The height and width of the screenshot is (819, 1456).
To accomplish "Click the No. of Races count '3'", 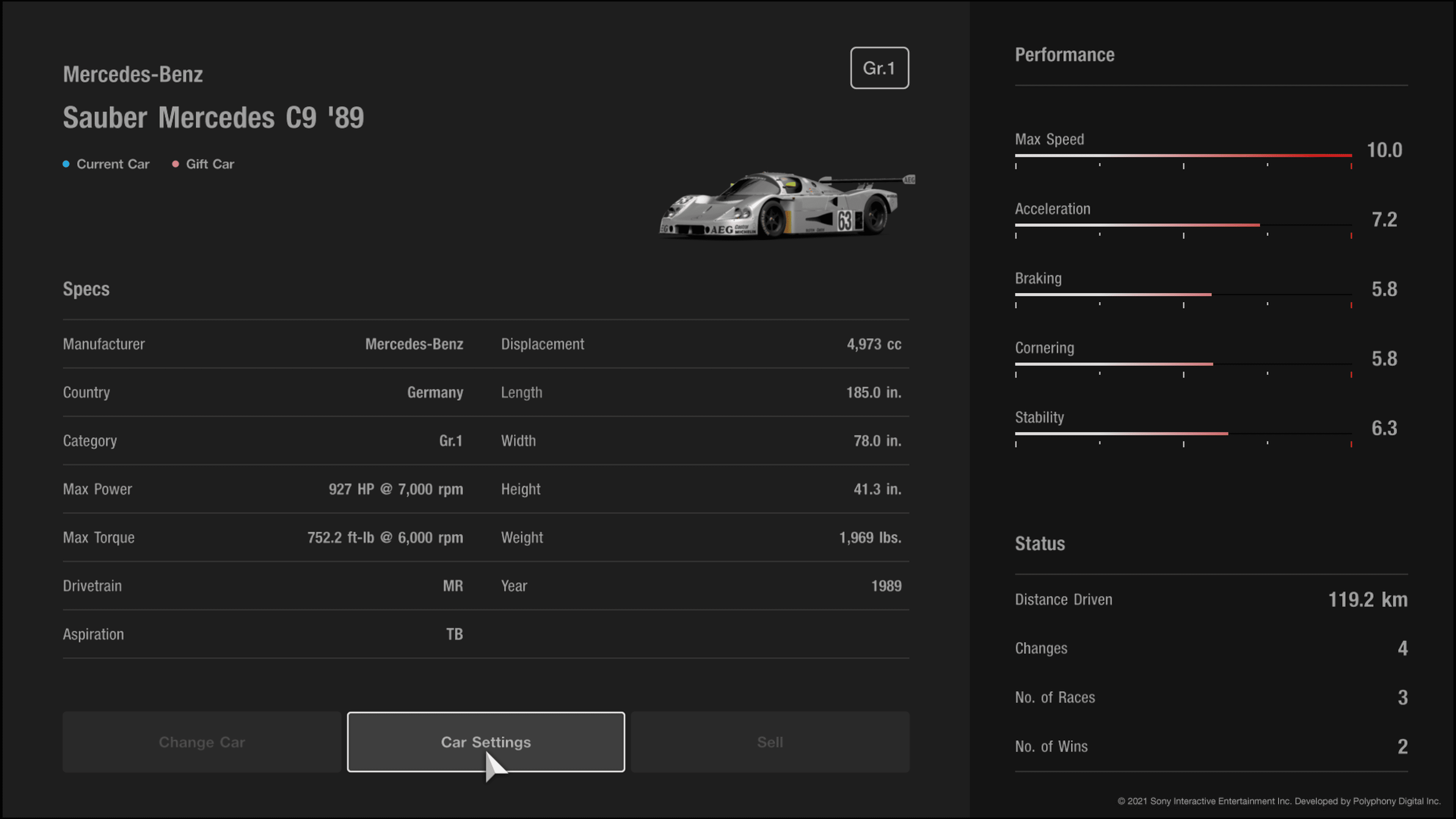I will click(1402, 698).
